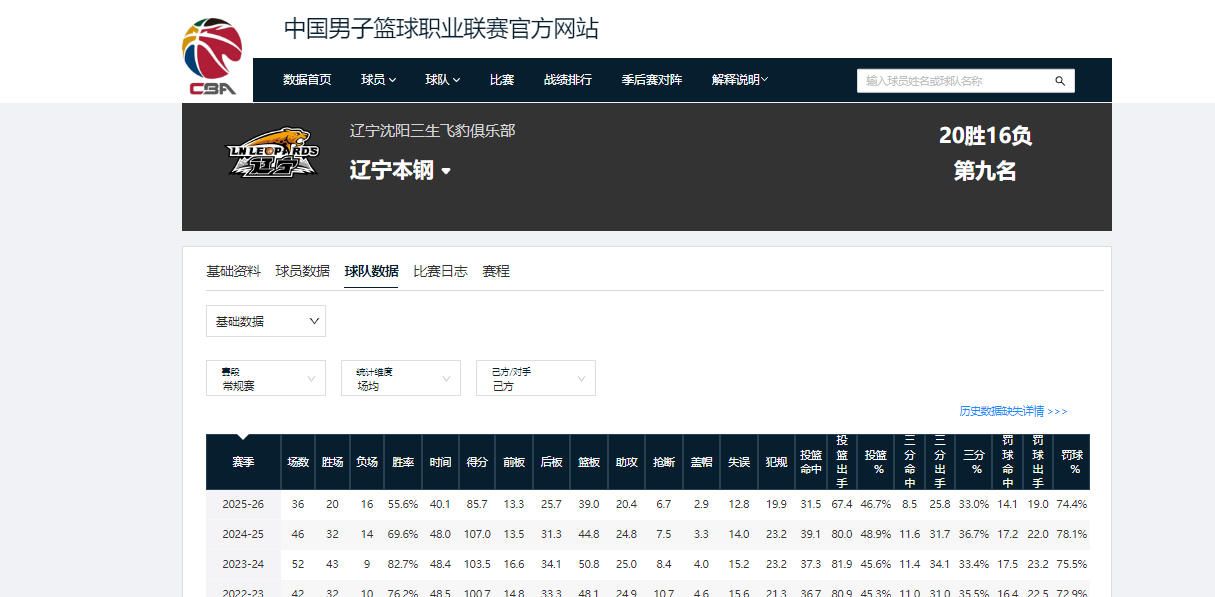This screenshot has height=597, width=1215.
Task: Open the 常规赛 stage dropdown
Action: (266, 378)
